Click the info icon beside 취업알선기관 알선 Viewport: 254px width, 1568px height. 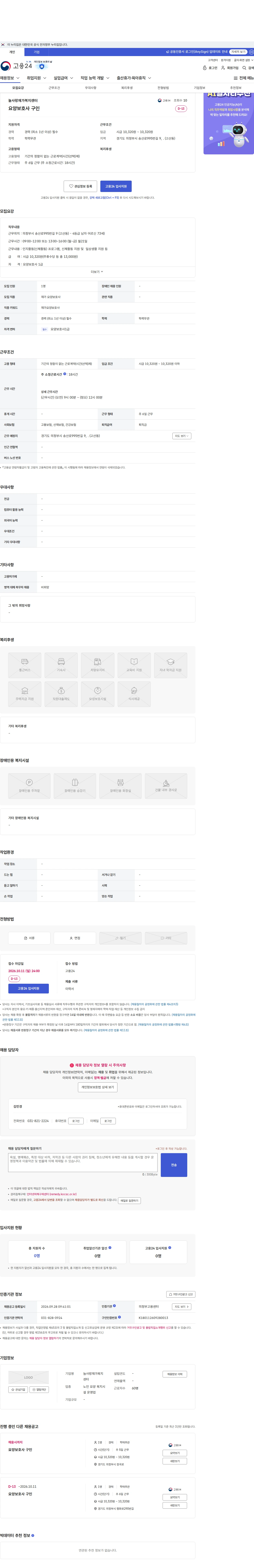point(110,1248)
